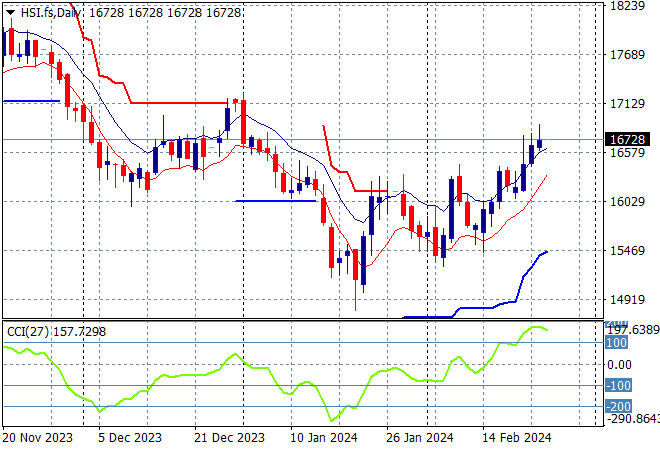660x450 pixels.
Task: Click the 197.6389 CCI maximum scale value
Action: pyautogui.click(x=632, y=328)
